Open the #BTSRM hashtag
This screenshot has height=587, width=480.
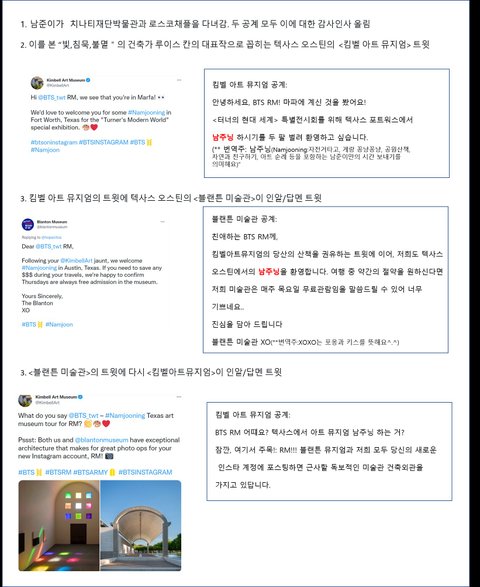pos(58,472)
